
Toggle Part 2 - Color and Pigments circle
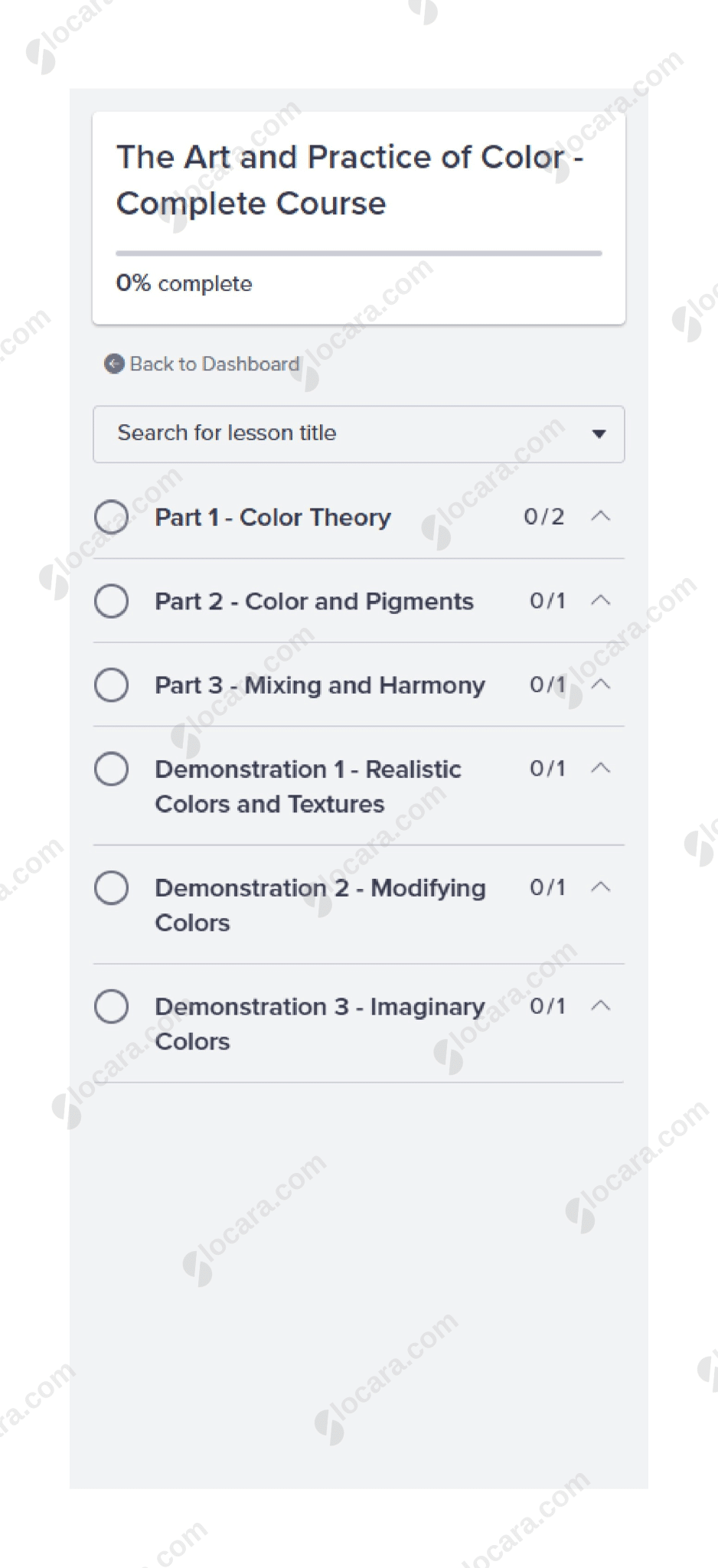pyautogui.click(x=112, y=601)
